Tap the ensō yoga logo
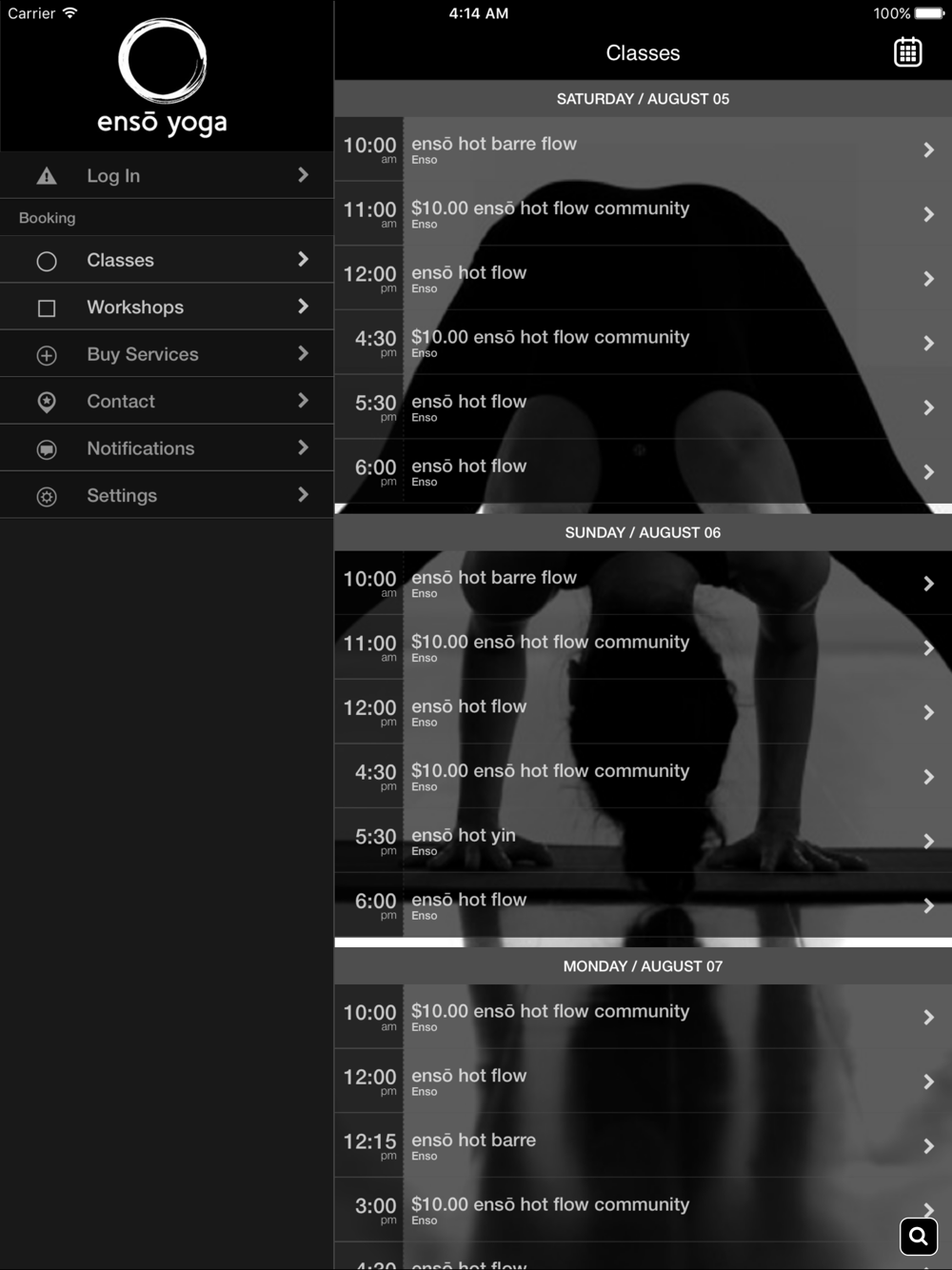 click(163, 78)
